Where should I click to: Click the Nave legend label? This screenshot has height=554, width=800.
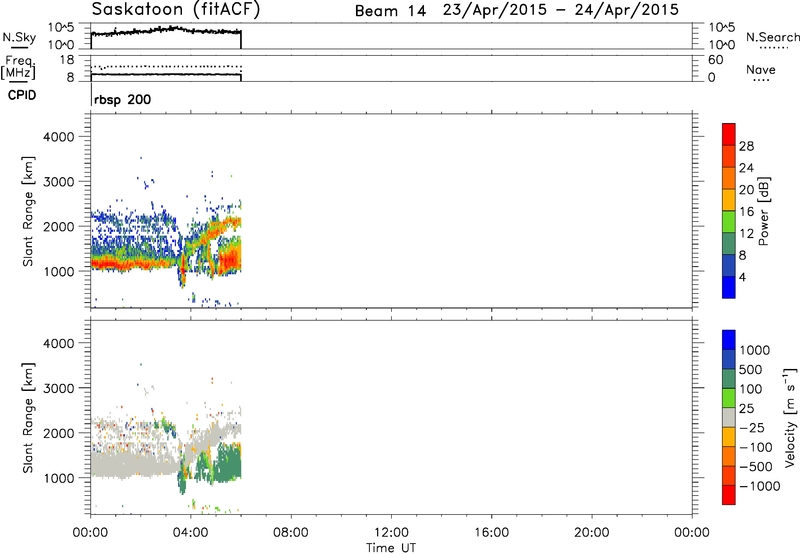(x=761, y=70)
